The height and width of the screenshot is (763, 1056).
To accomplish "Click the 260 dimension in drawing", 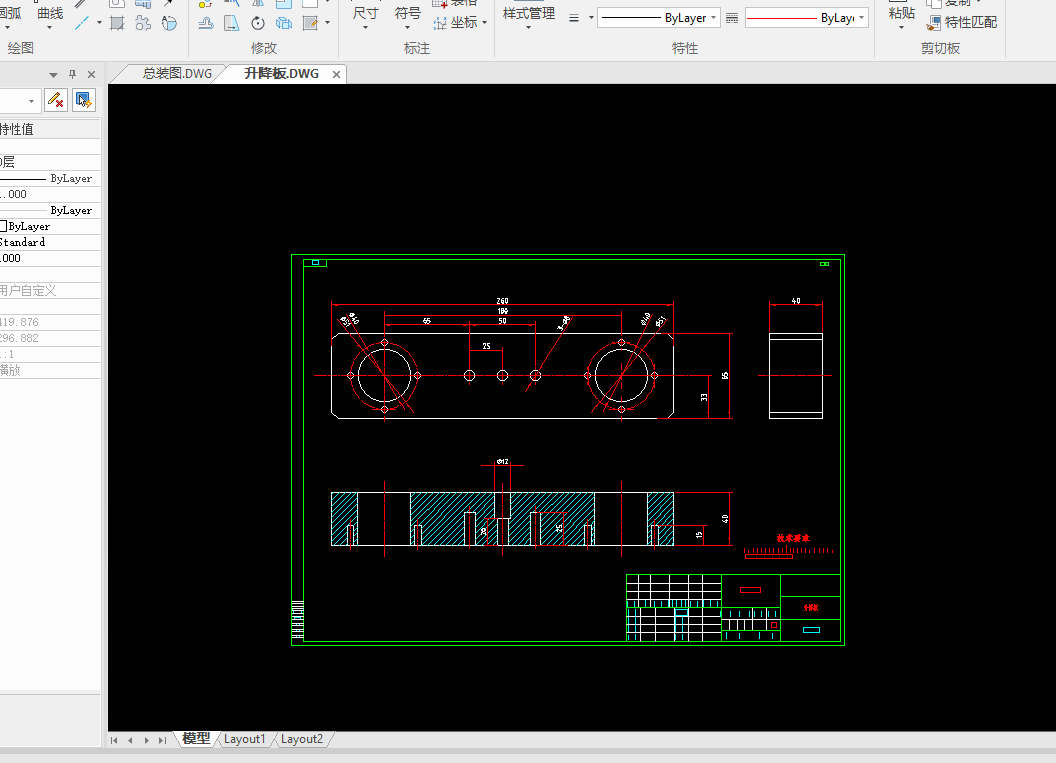I will pos(502,301).
